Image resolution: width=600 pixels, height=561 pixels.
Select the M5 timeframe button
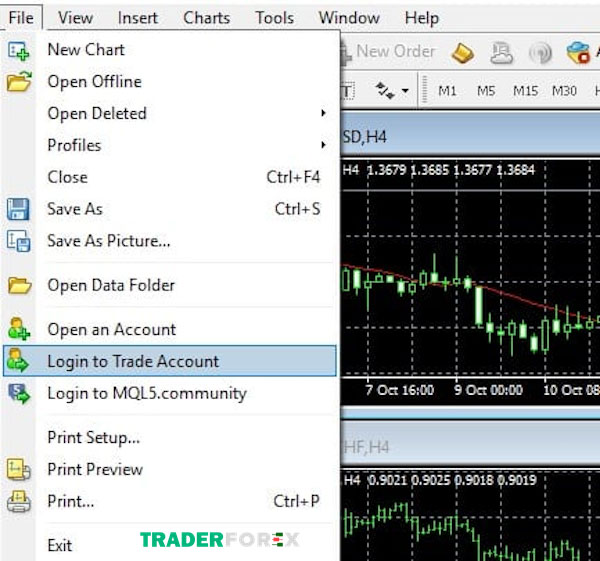(486, 91)
